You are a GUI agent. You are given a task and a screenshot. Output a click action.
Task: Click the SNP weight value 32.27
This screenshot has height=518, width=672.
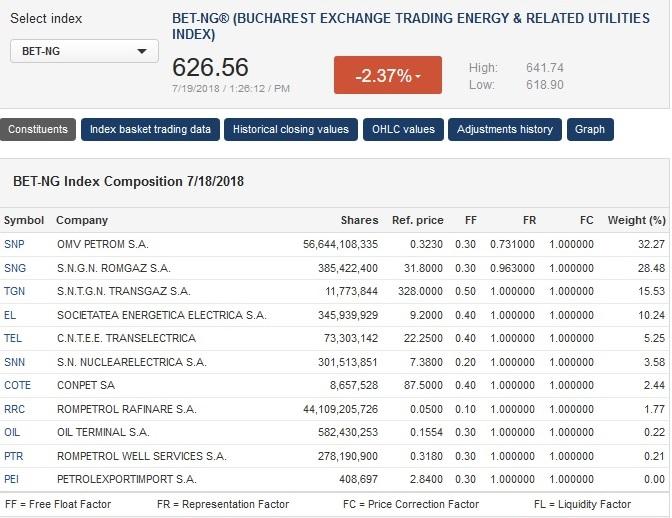coord(651,244)
